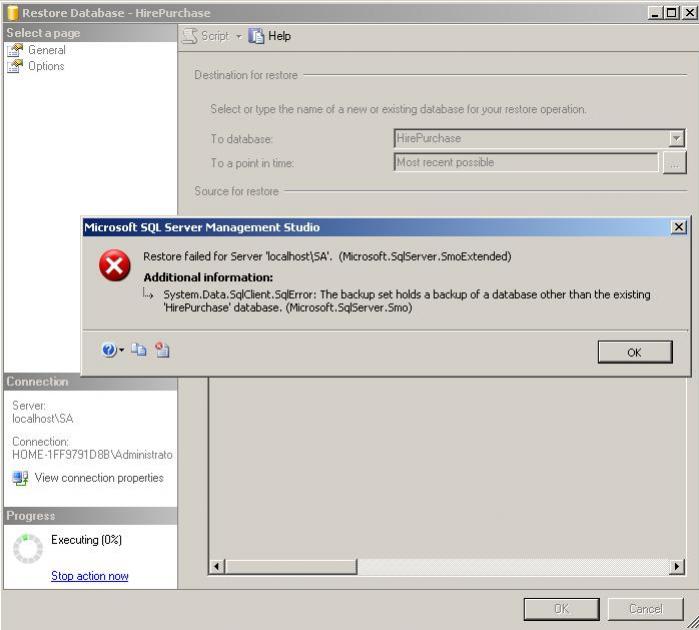Click the horizontal scrollbar thumb
699x630 pixels.
click(x=291, y=567)
